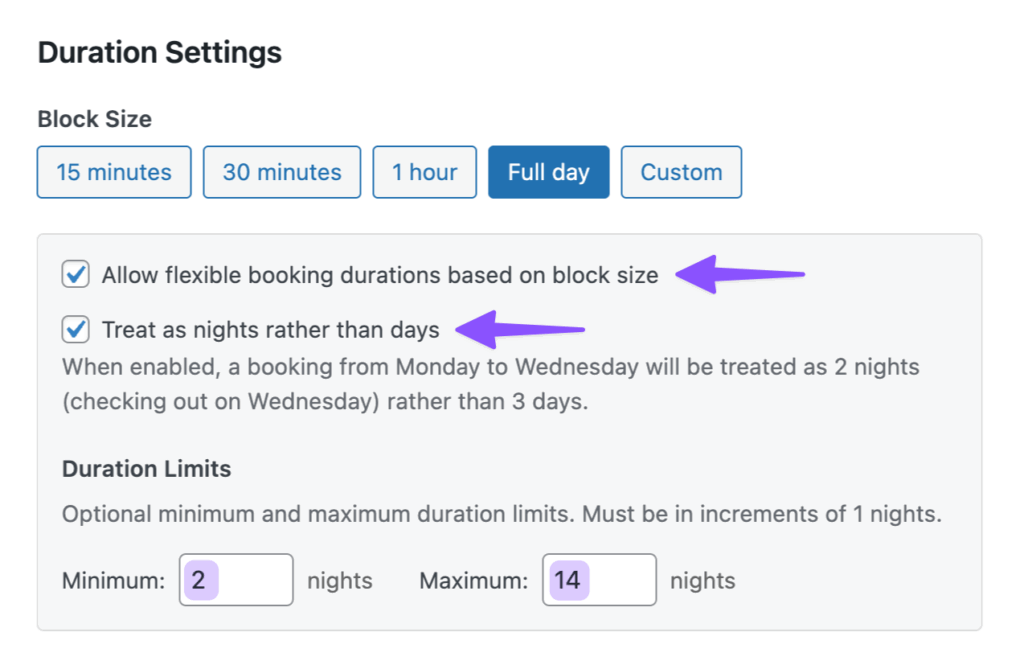This screenshot has height=669, width=1024.
Task: Click the Minimum nights input field
Action: [x=235, y=579]
